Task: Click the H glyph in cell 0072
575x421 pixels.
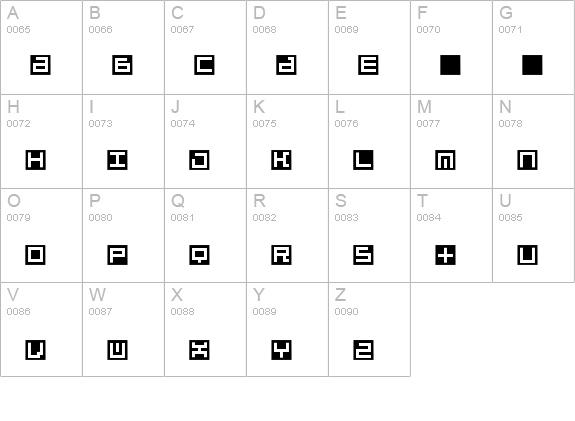Action: click(x=36, y=160)
